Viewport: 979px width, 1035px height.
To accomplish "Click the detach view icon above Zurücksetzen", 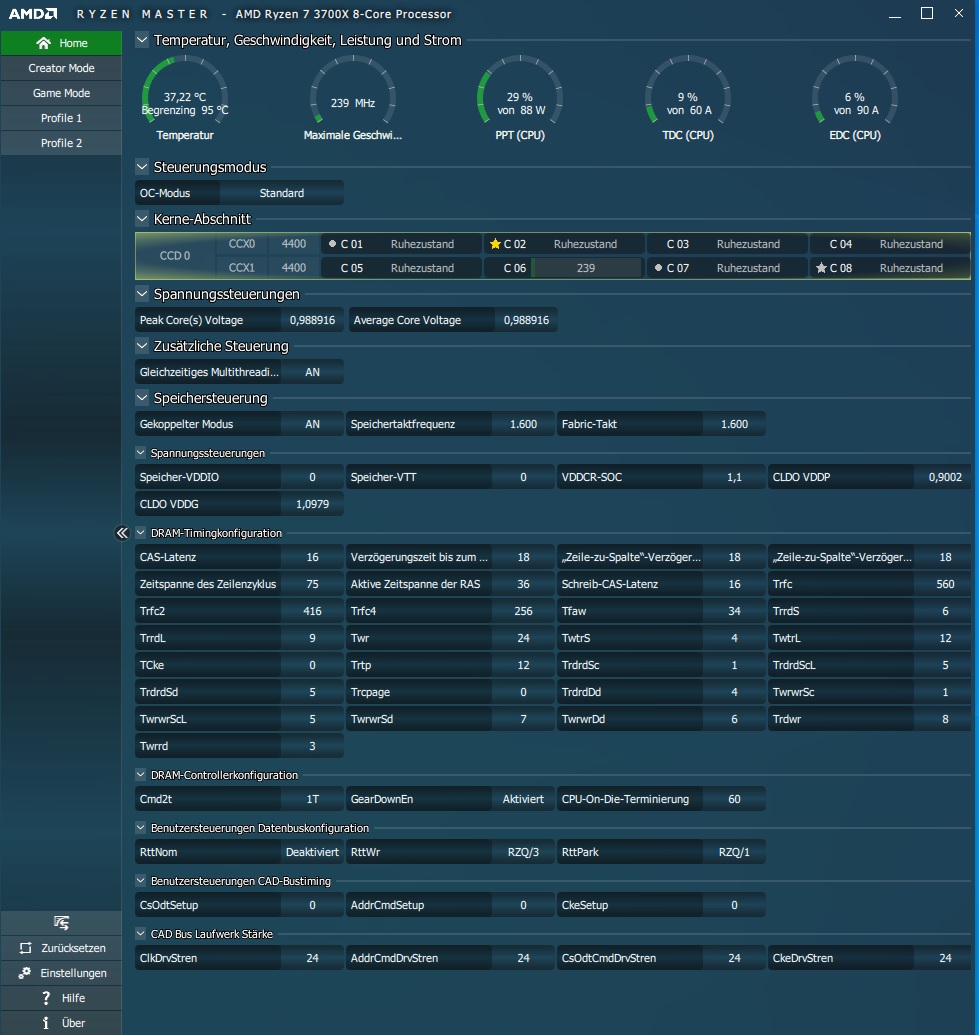I will 61,923.
